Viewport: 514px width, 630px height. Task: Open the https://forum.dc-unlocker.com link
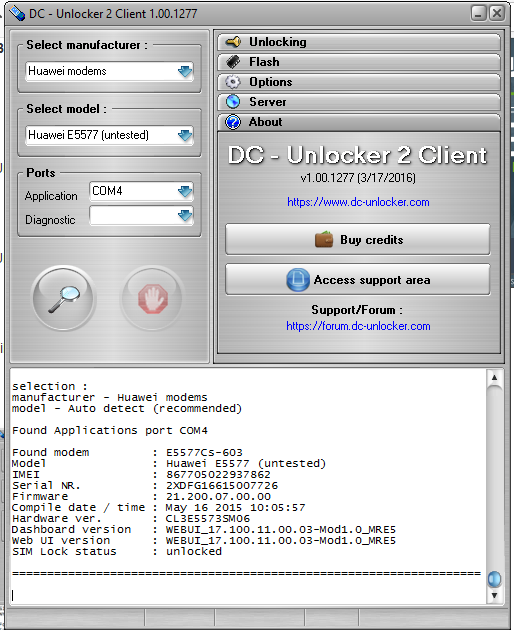pos(358,326)
